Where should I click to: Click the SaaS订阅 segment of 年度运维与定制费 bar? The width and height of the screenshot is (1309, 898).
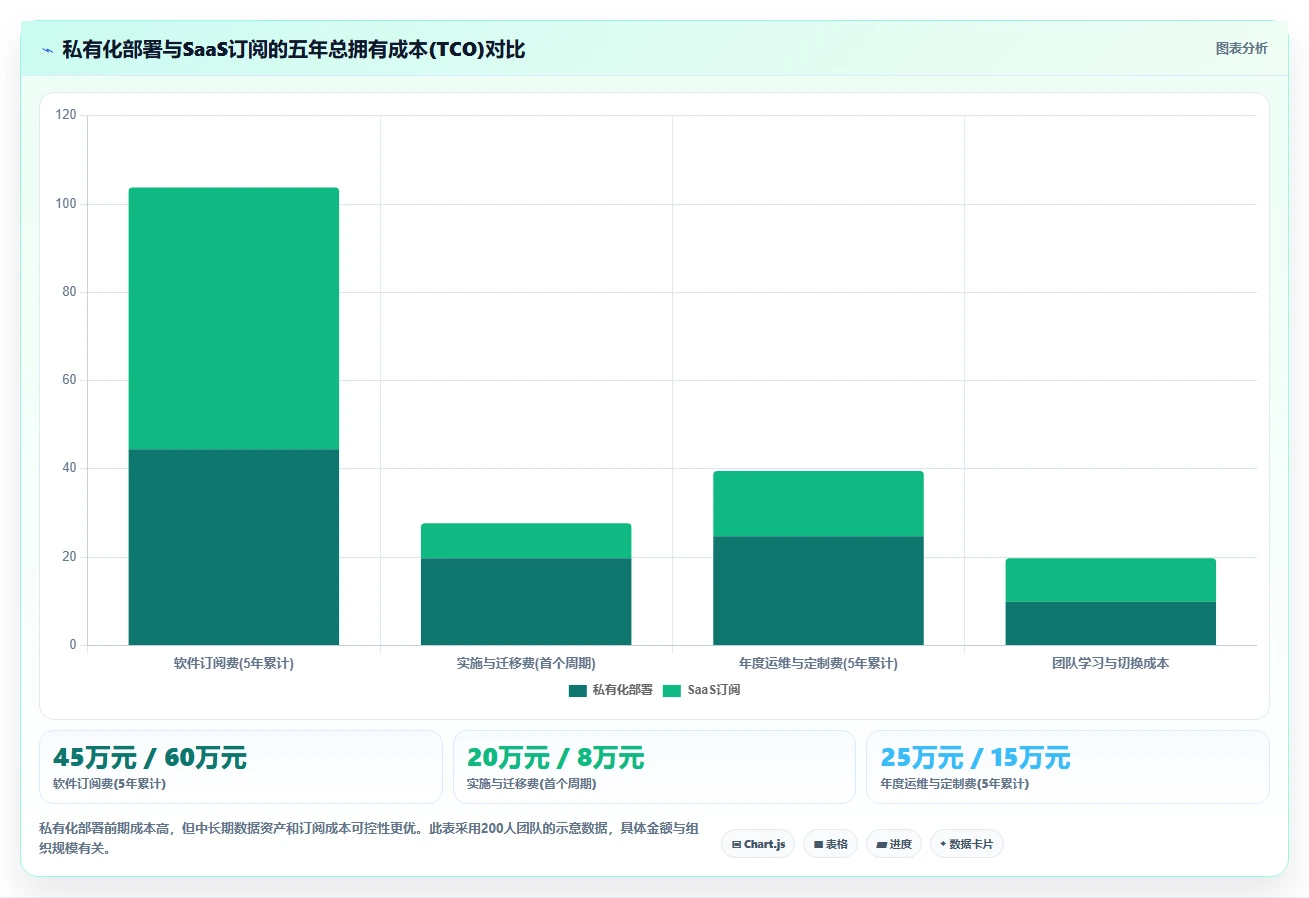(x=818, y=504)
